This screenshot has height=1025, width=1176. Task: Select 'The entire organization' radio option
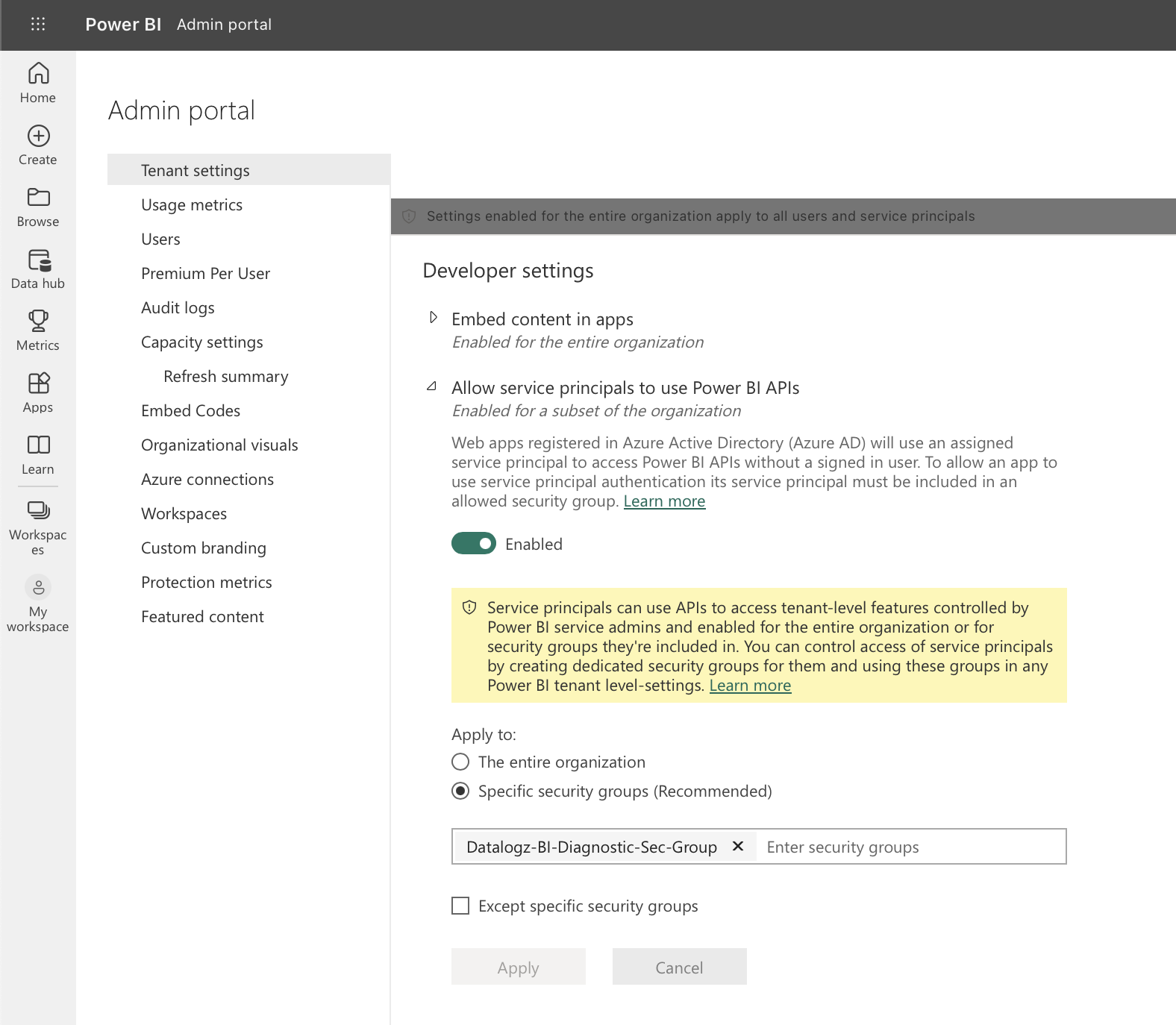460,762
